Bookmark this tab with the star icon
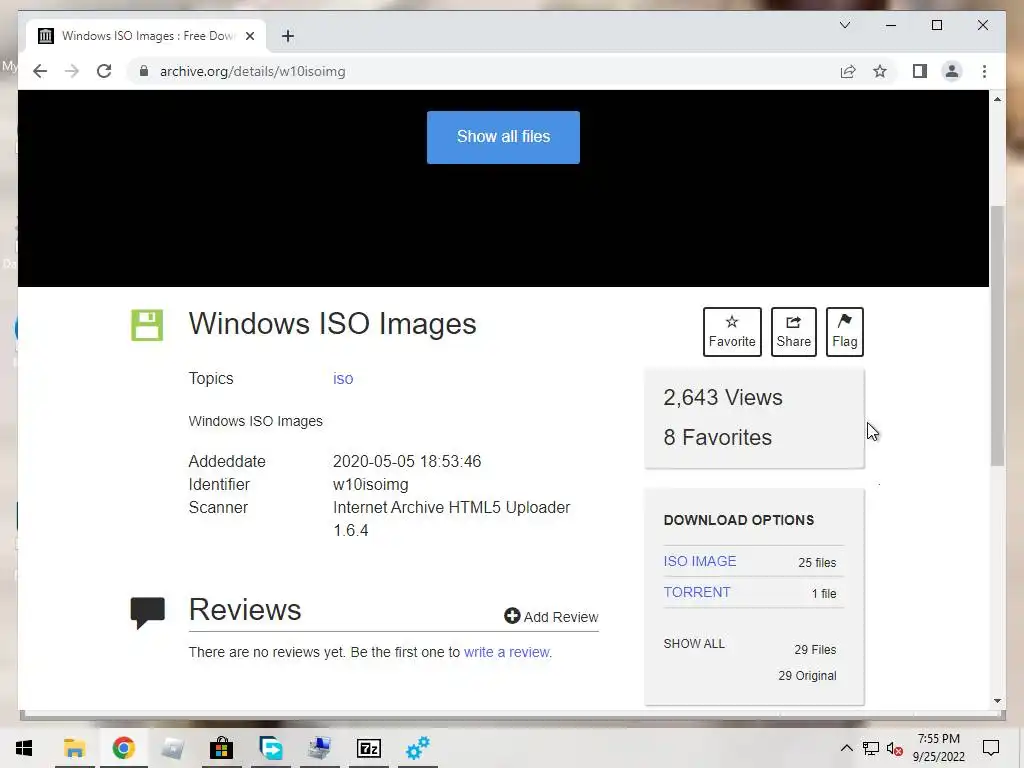1024x768 pixels. click(880, 71)
